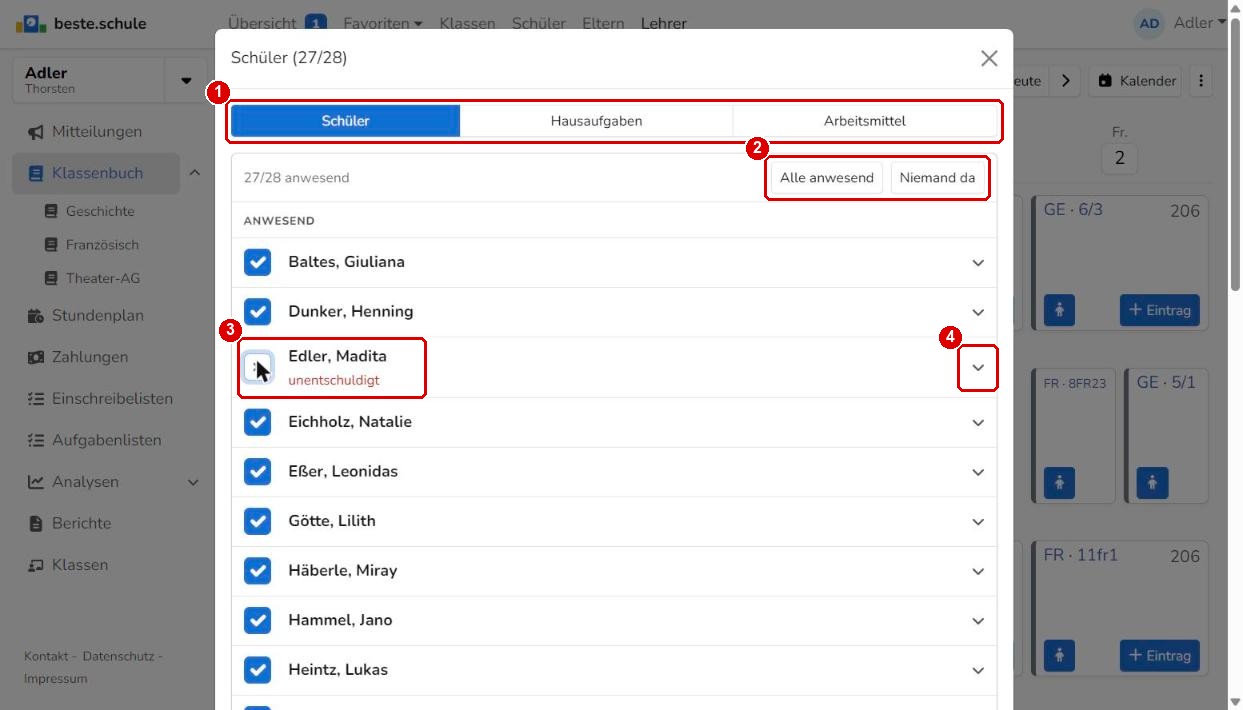Uncheck attendance for Eßer, Leonidas
1243x710 pixels.
click(258, 471)
